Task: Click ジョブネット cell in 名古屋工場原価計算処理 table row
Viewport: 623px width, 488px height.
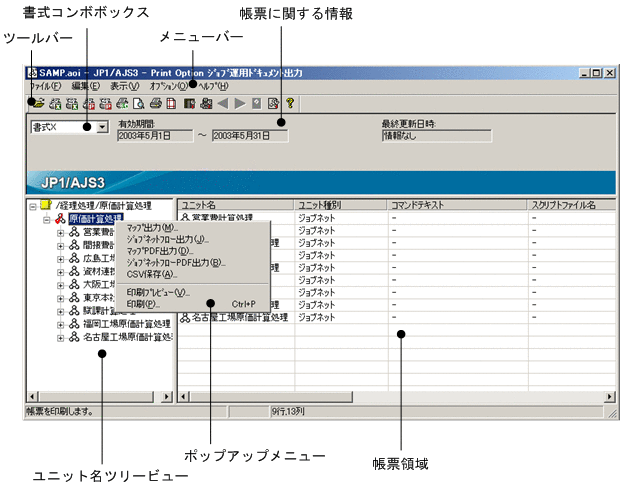Action: pos(317,317)
